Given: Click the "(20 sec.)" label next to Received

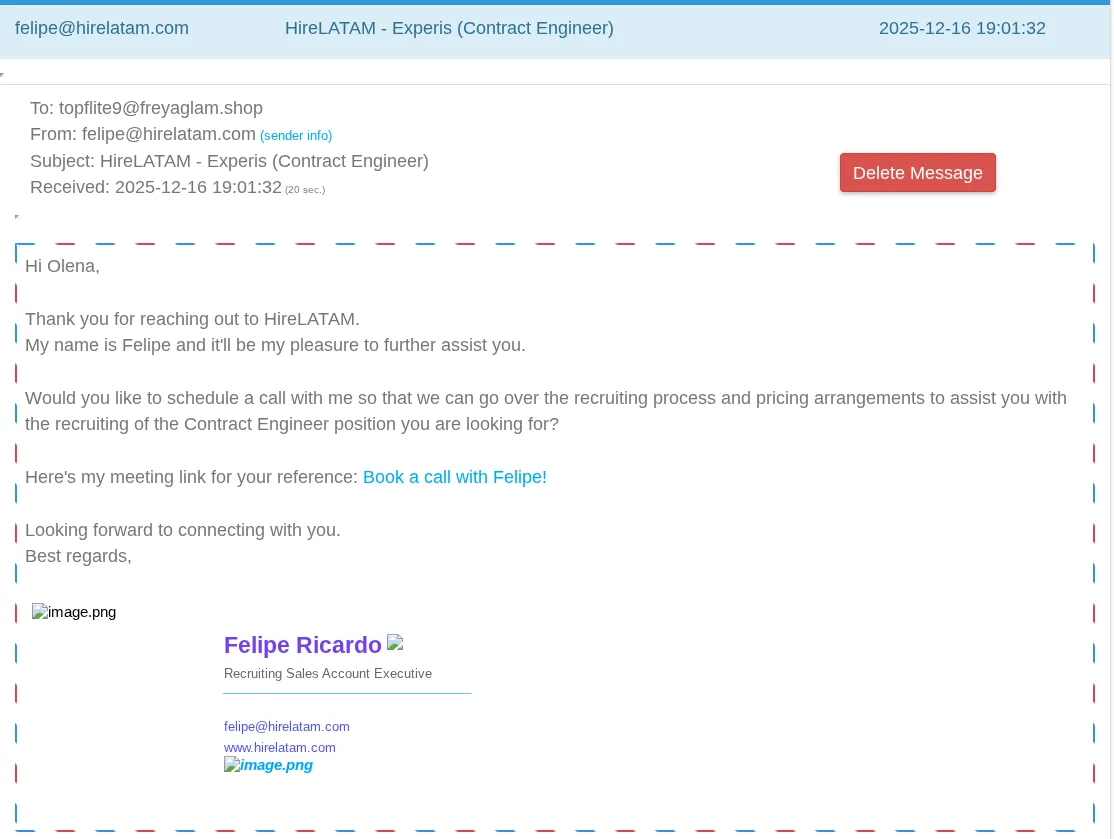Looking at the screenshot, I should point(305,189).
